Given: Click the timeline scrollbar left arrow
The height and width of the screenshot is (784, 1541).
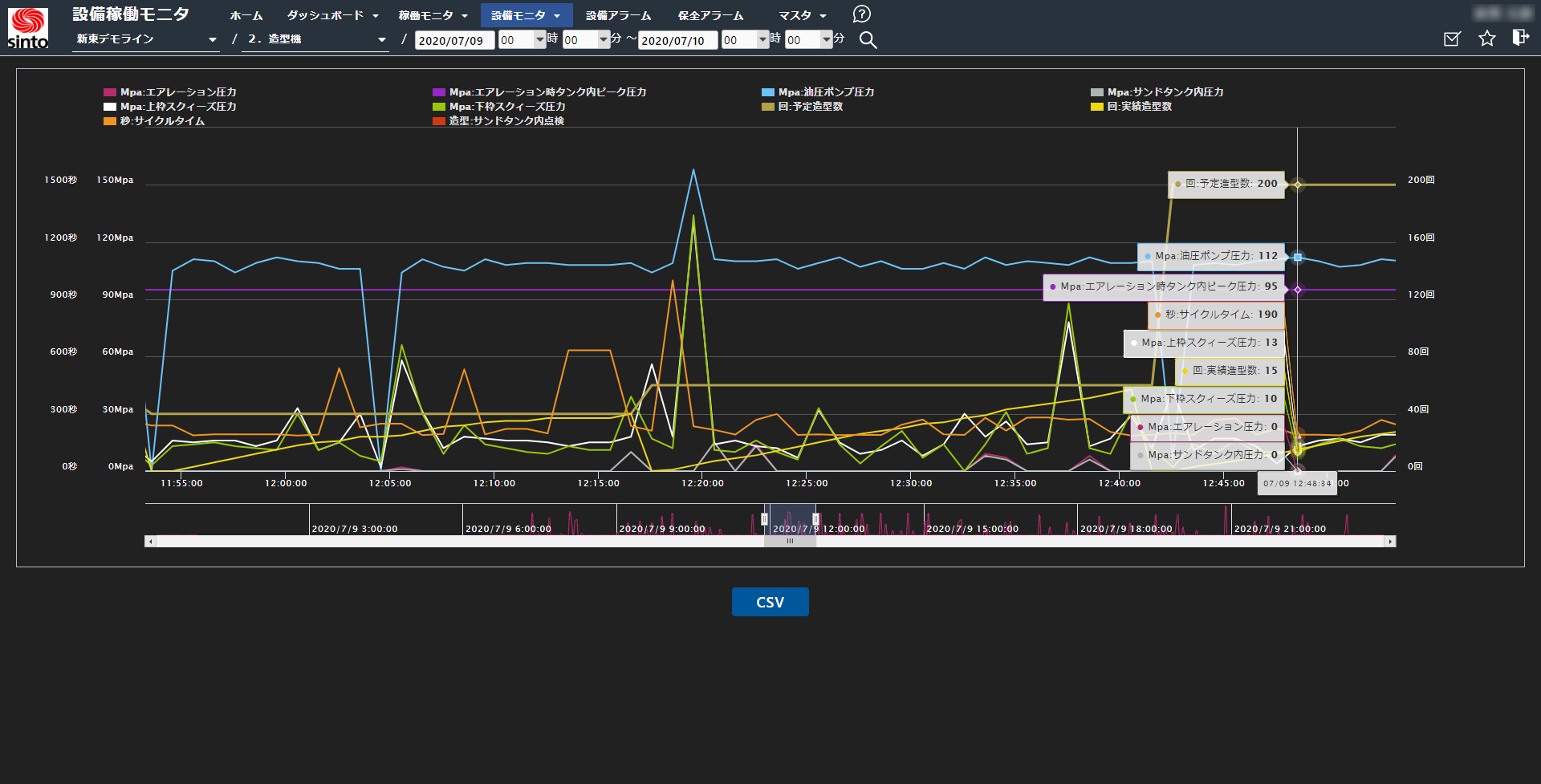Looking at the screenshot, I should [x=150, y=542].
